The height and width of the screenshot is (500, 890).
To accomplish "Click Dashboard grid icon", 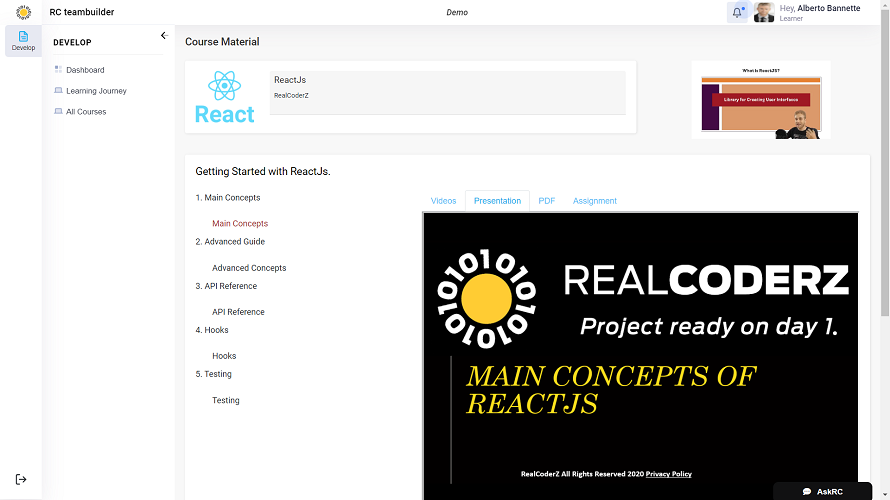I will click(x=58, y=69).
